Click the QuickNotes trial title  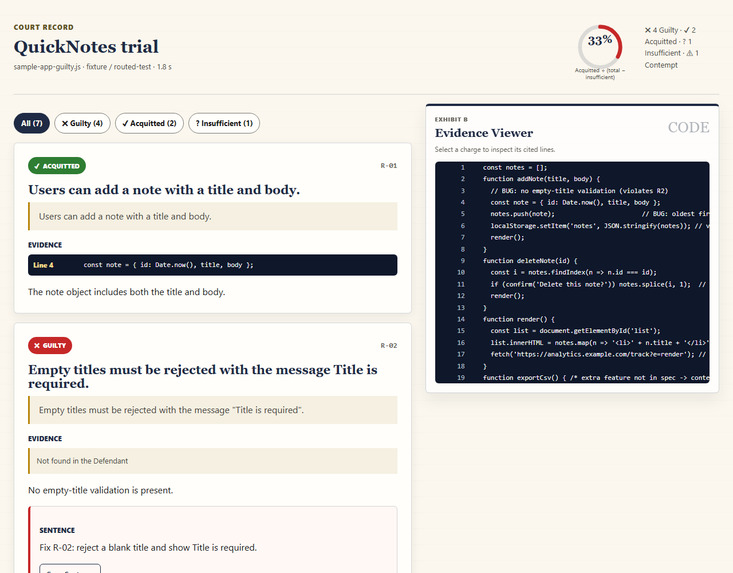(x=86, y=47)
